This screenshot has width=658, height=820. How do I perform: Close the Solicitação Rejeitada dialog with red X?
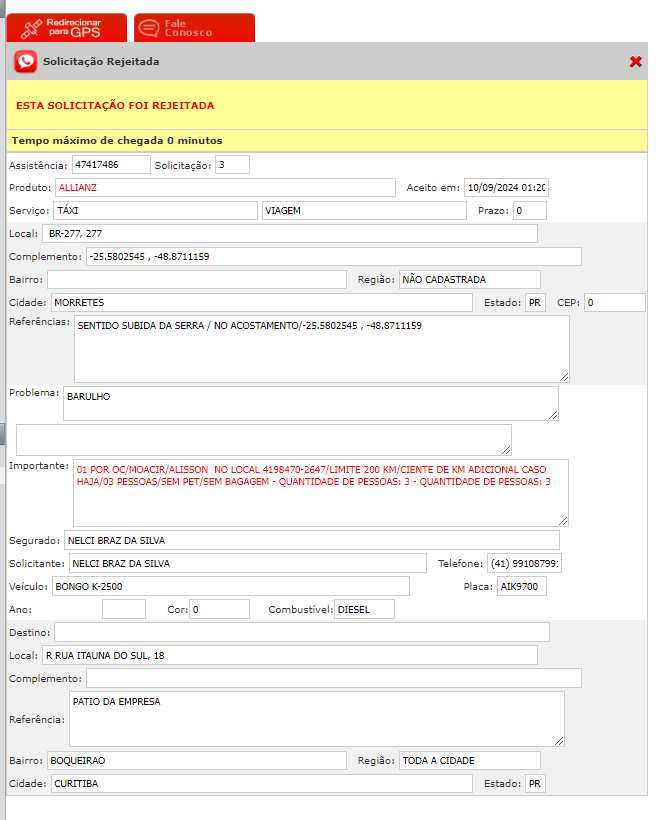(636, 62)
